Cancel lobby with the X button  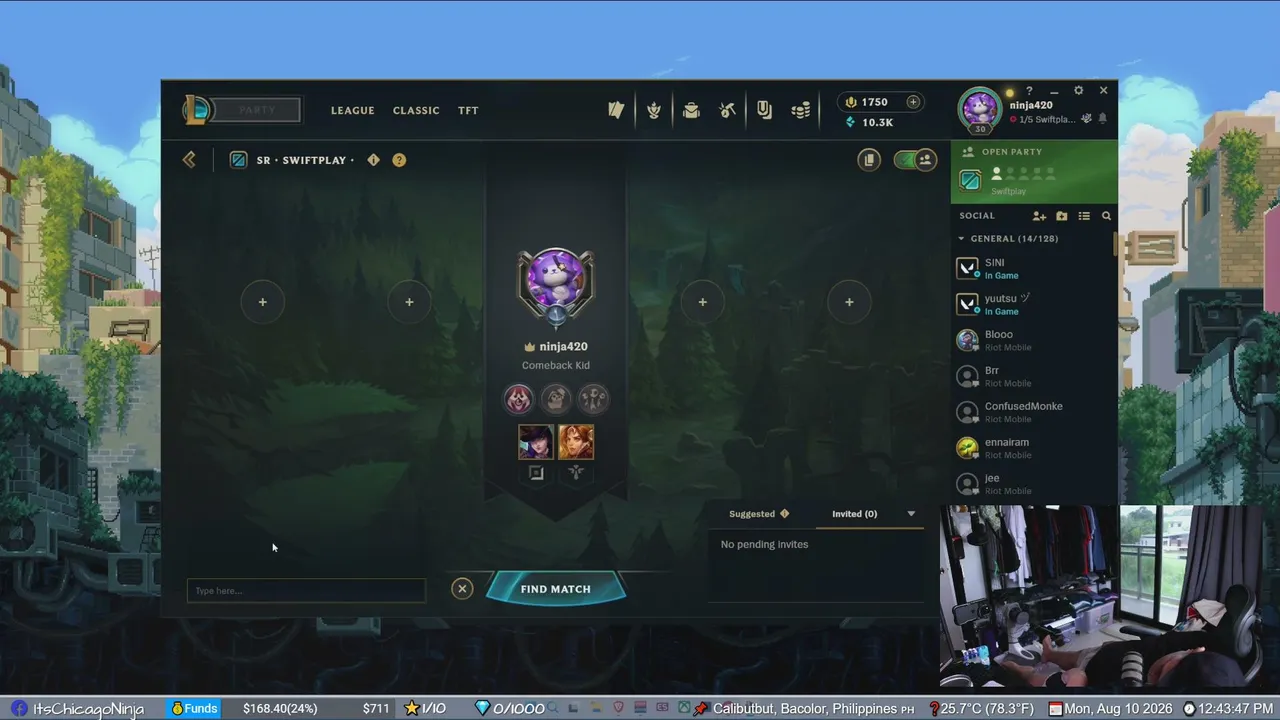click(462, 589)
